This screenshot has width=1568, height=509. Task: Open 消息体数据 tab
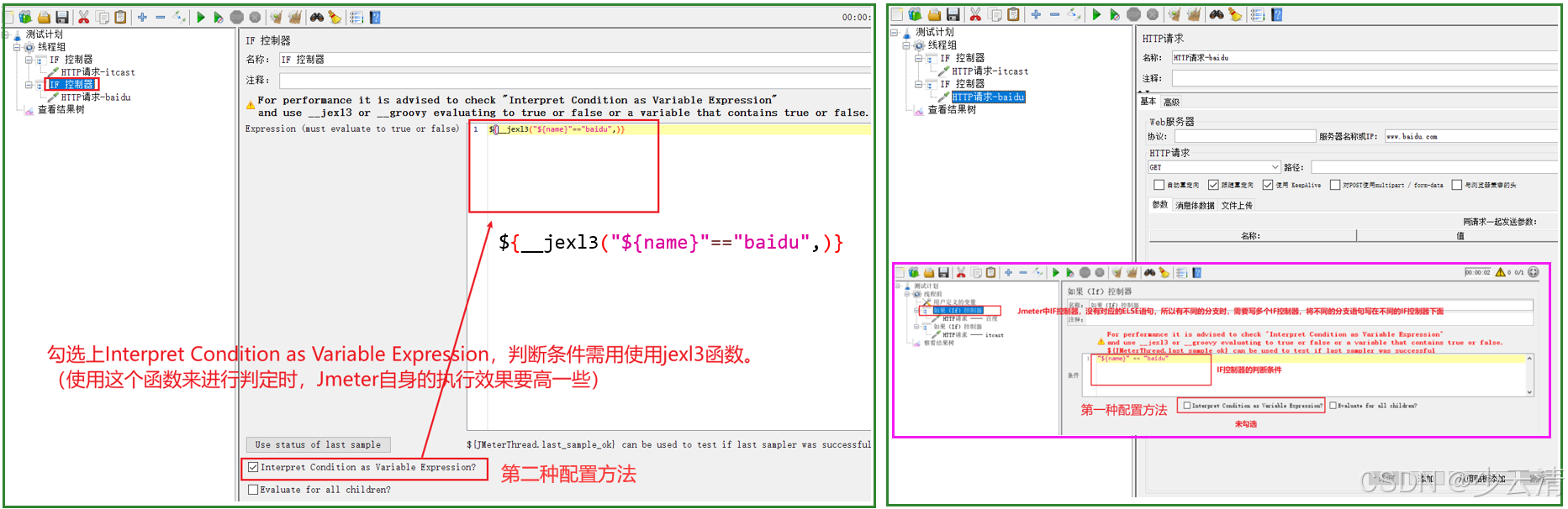[1195, 206]
